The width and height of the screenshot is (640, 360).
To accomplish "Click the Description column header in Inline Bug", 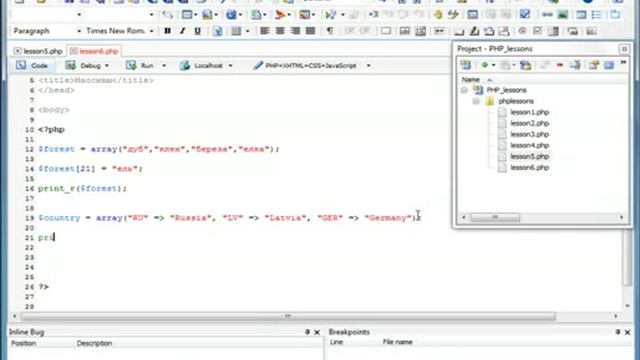I will pos(94,343).
